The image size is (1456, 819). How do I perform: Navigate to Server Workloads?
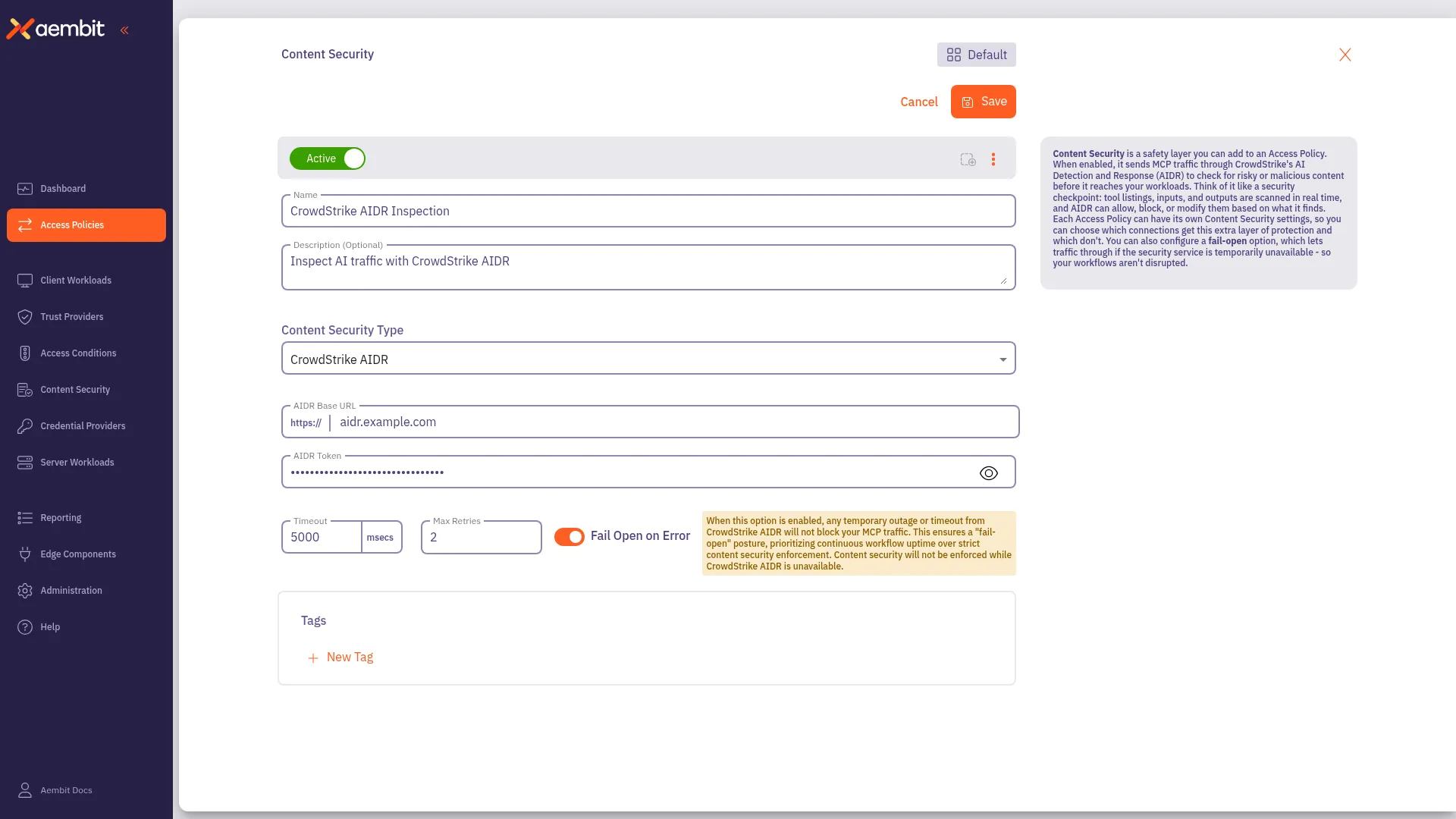click(x=86, y=463)
